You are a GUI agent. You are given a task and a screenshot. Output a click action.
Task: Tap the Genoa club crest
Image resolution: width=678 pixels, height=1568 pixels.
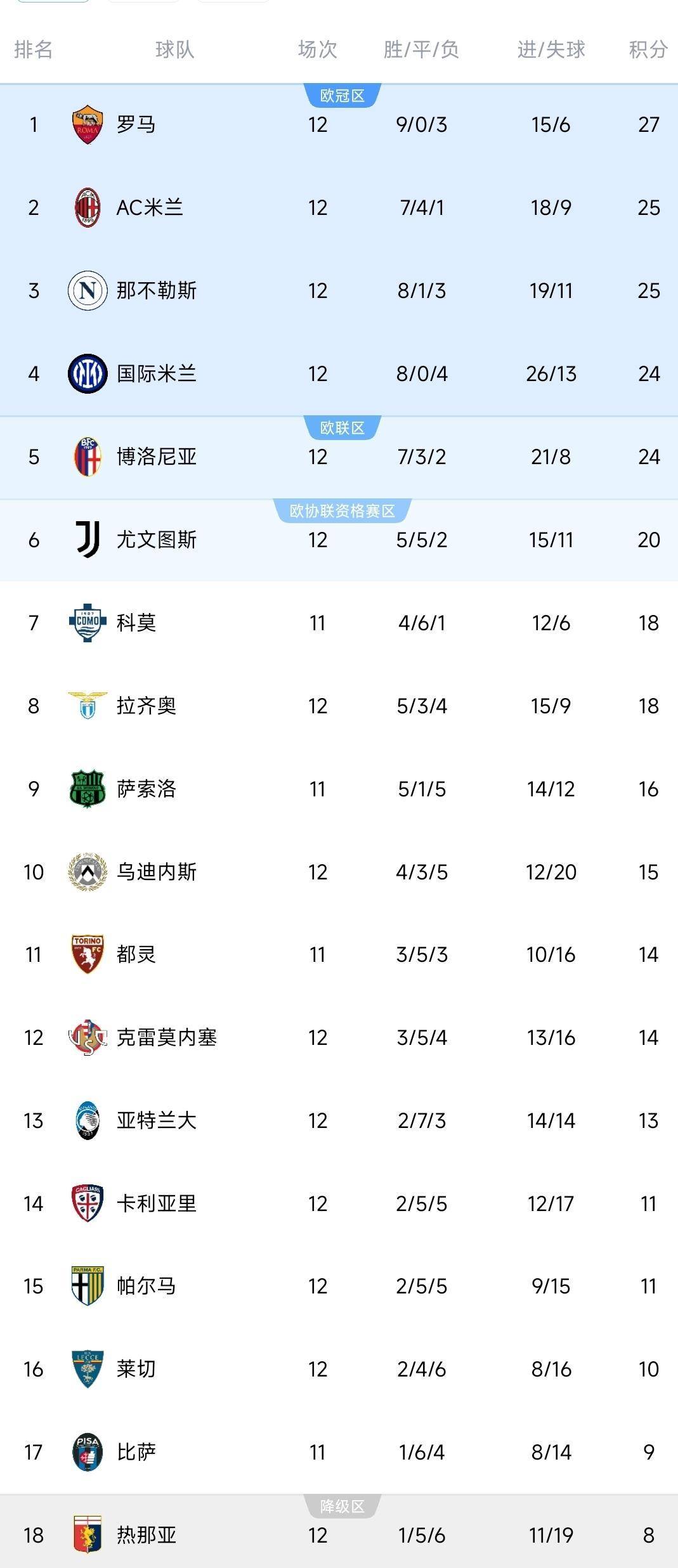pyautogui.click(x=88, y=1535)
